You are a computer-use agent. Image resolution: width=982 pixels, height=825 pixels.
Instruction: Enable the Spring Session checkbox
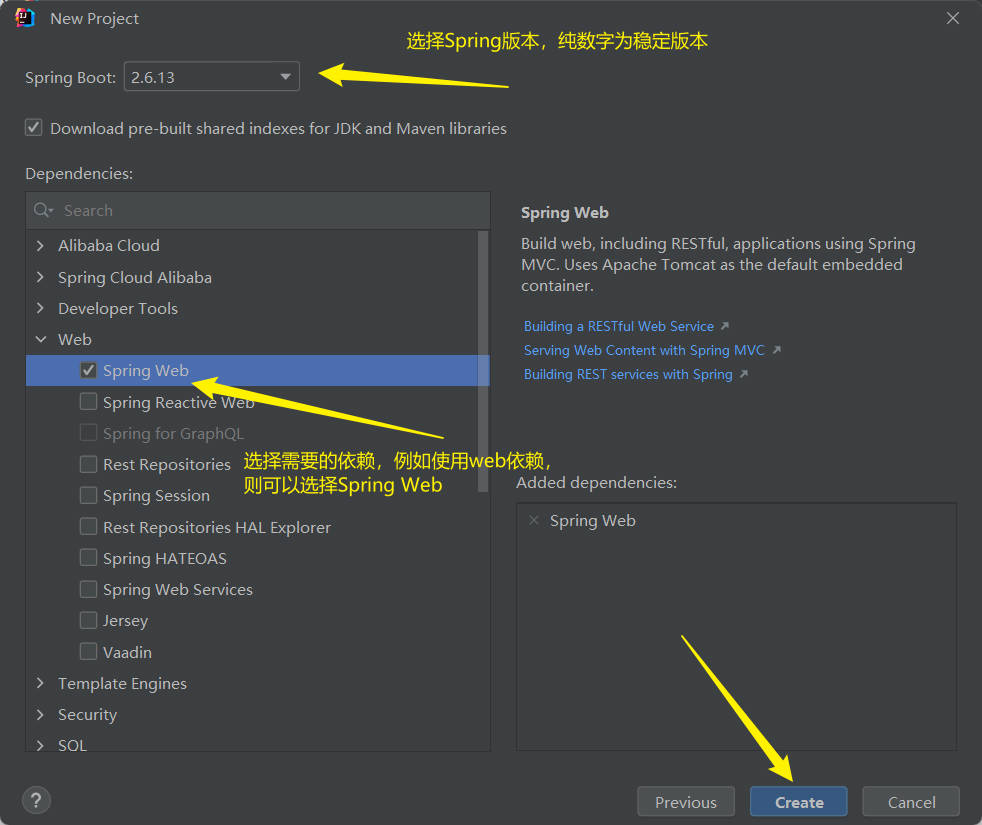click(x=88, y=496)
